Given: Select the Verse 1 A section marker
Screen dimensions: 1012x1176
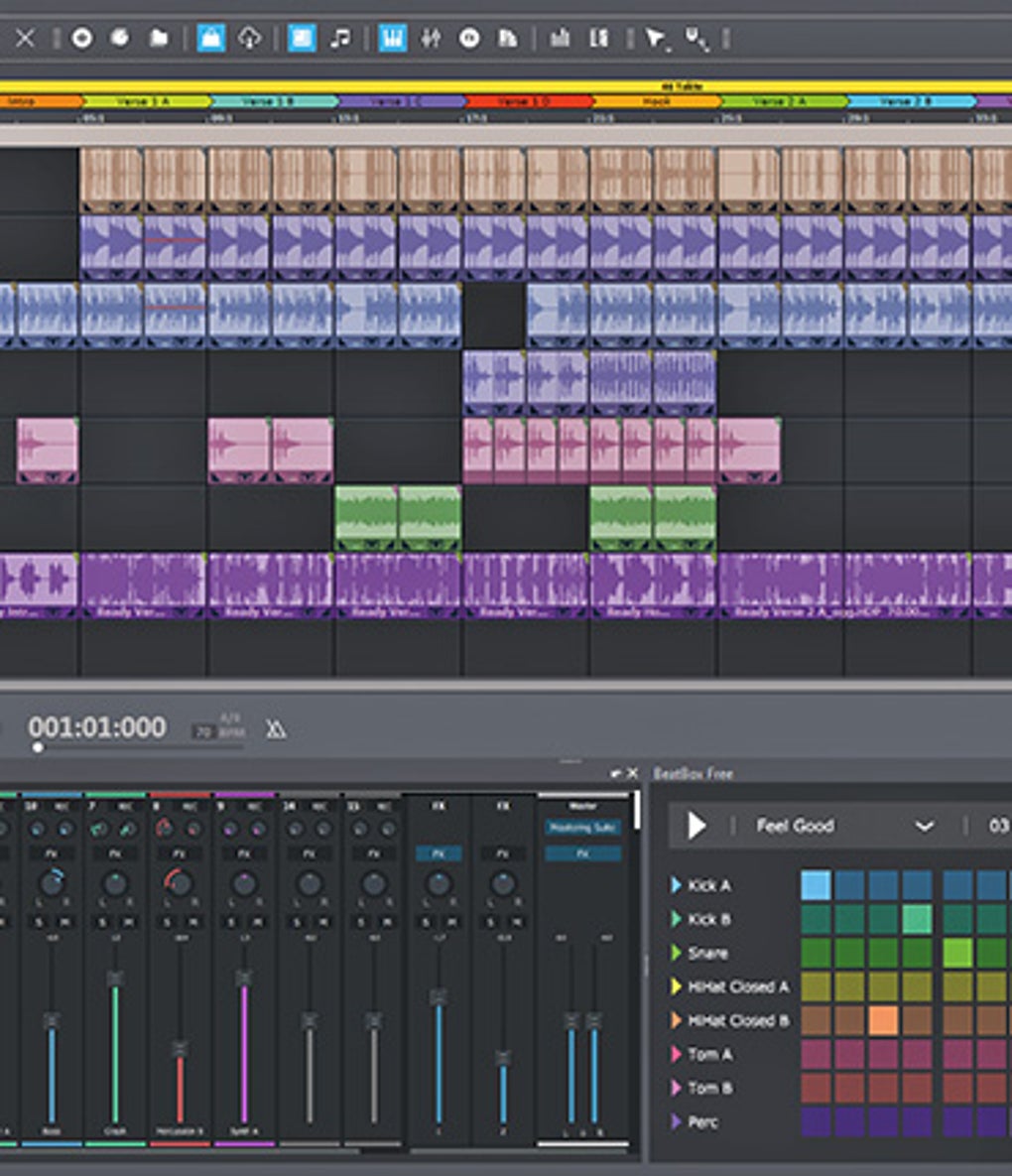Looking at the screenshot, I should point(146,101).
